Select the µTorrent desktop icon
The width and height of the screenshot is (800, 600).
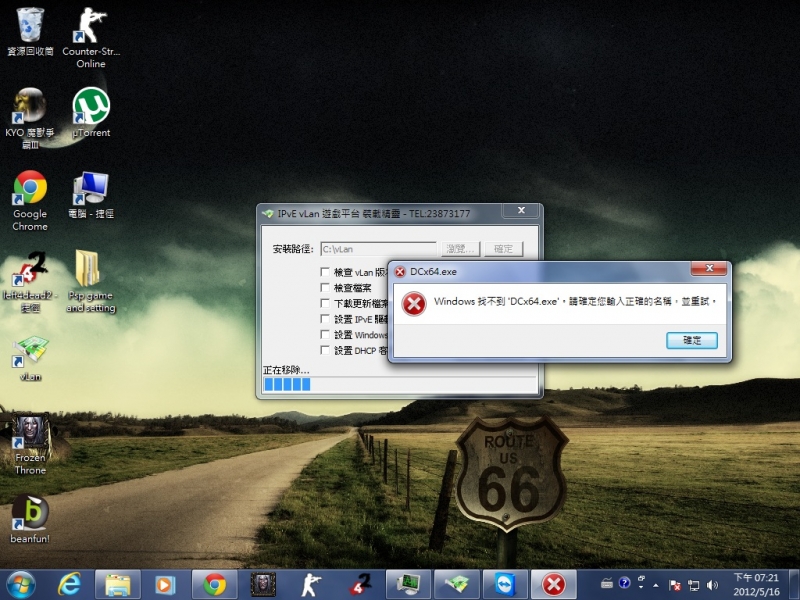pyautogui.click(x=91, y=112)
